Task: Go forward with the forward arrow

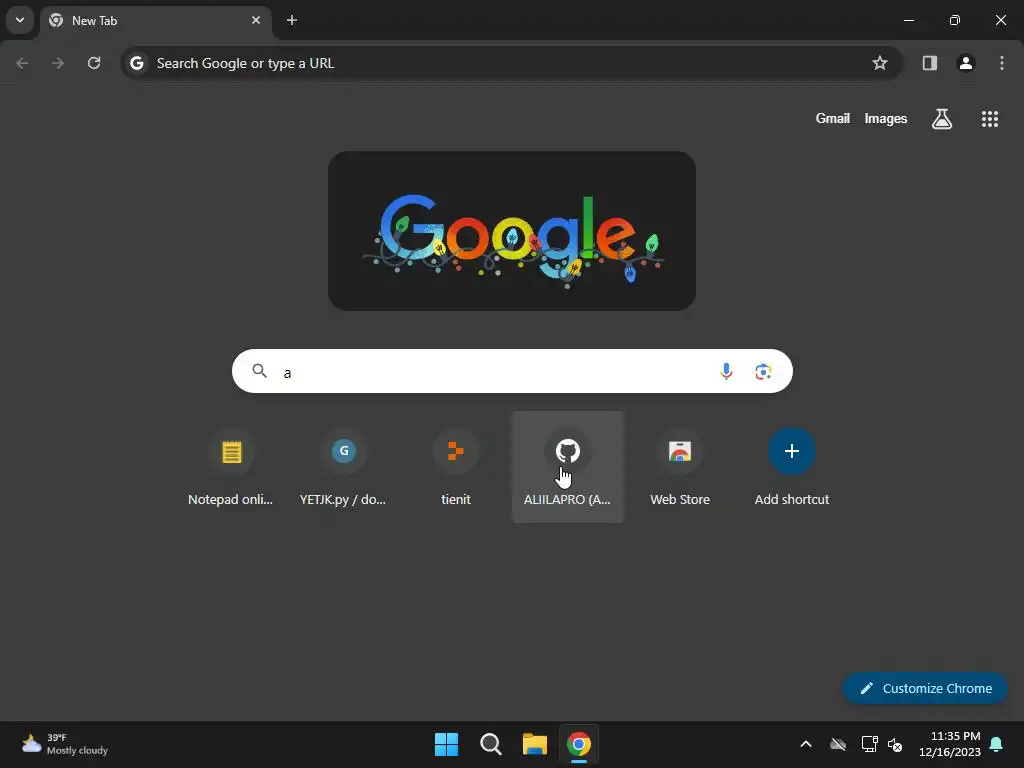Action: (x=58, y=63)
